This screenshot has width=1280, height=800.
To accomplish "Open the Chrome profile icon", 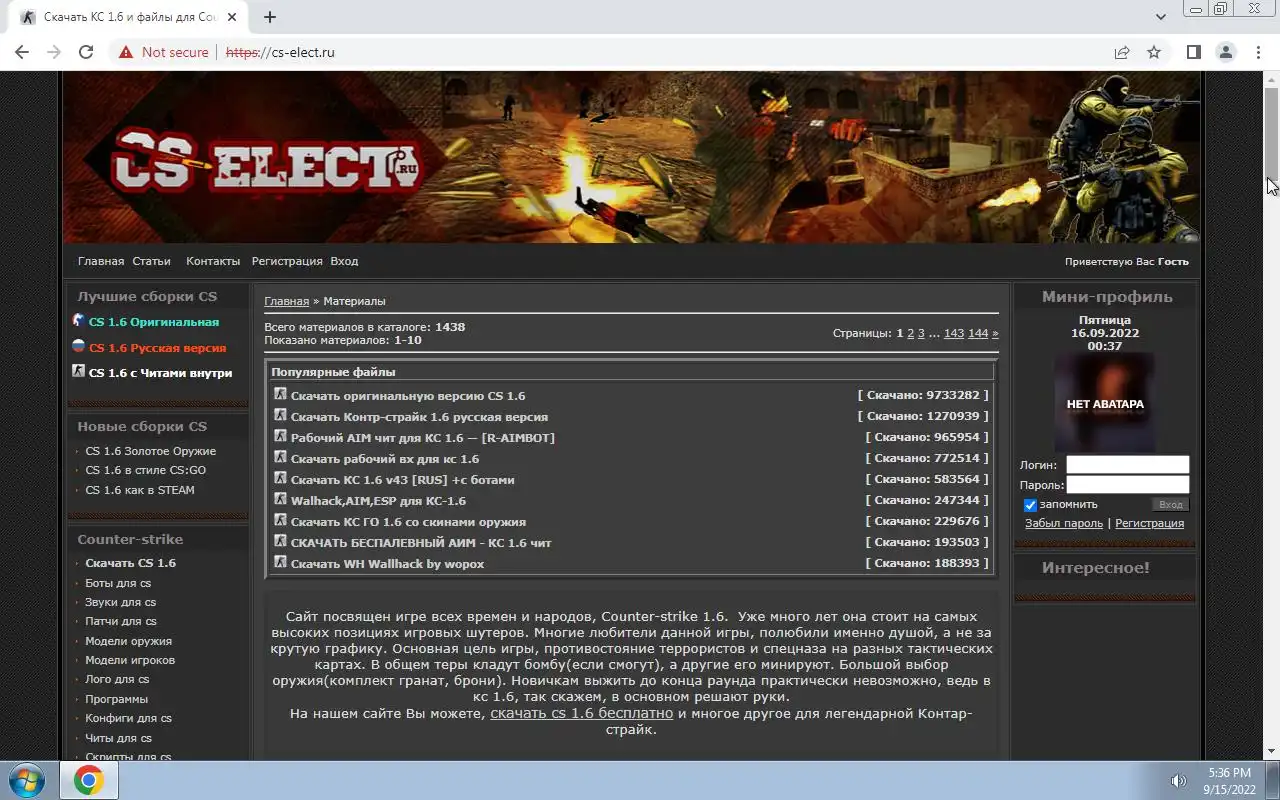I will [1225, 52].
